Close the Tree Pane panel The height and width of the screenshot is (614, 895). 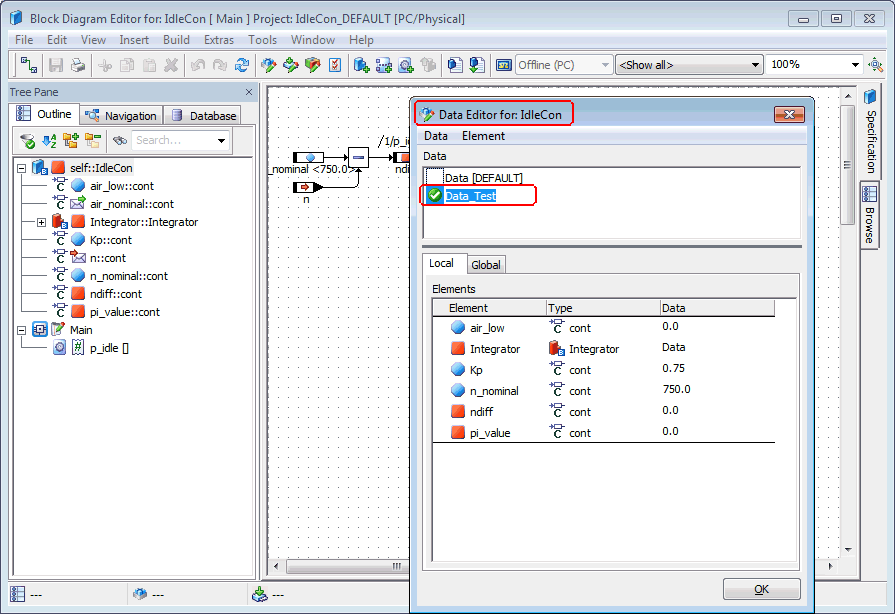point(249,92)
